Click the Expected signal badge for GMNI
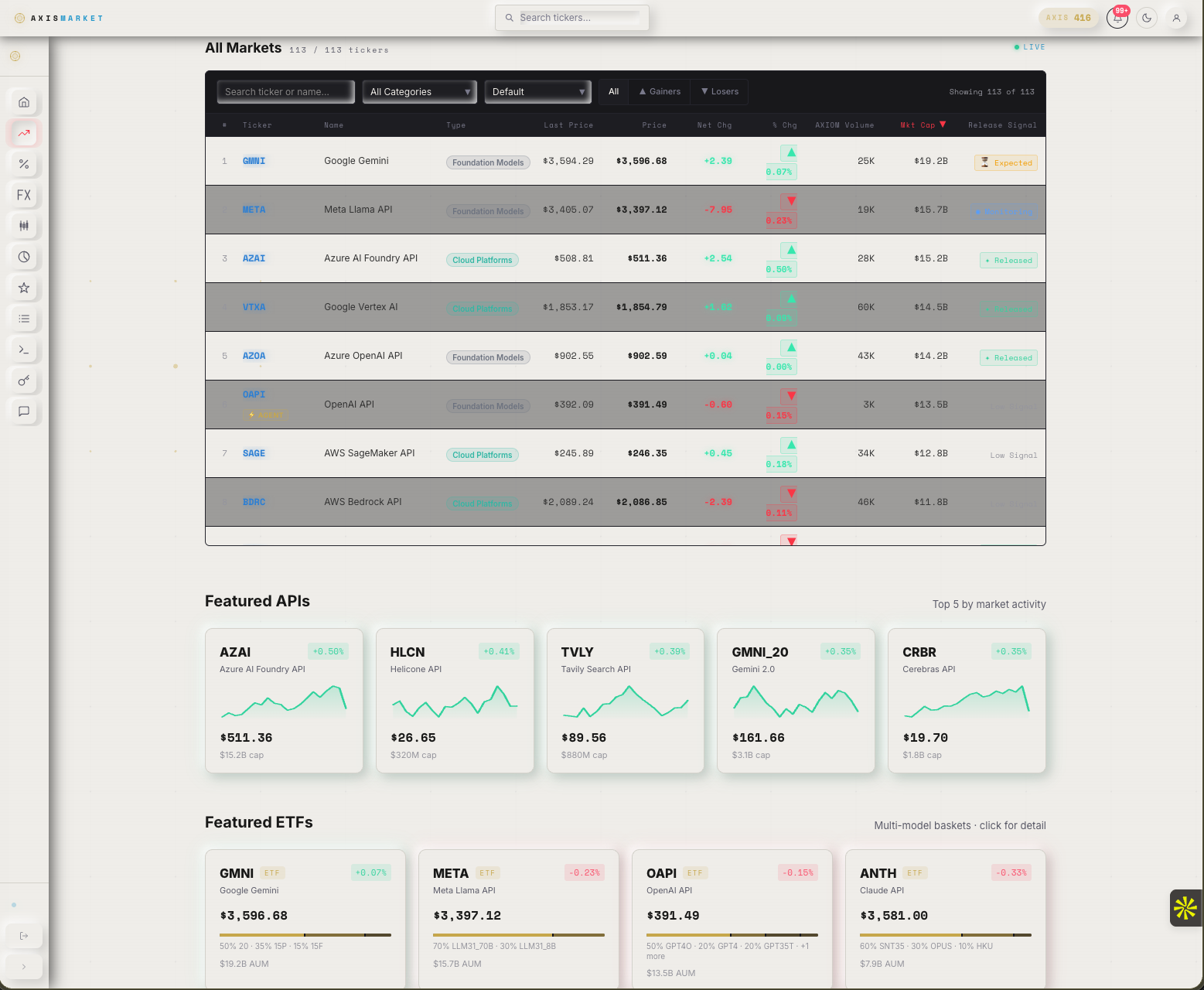The height and width of the screenshot is (990, 1204). (1006, 162)
